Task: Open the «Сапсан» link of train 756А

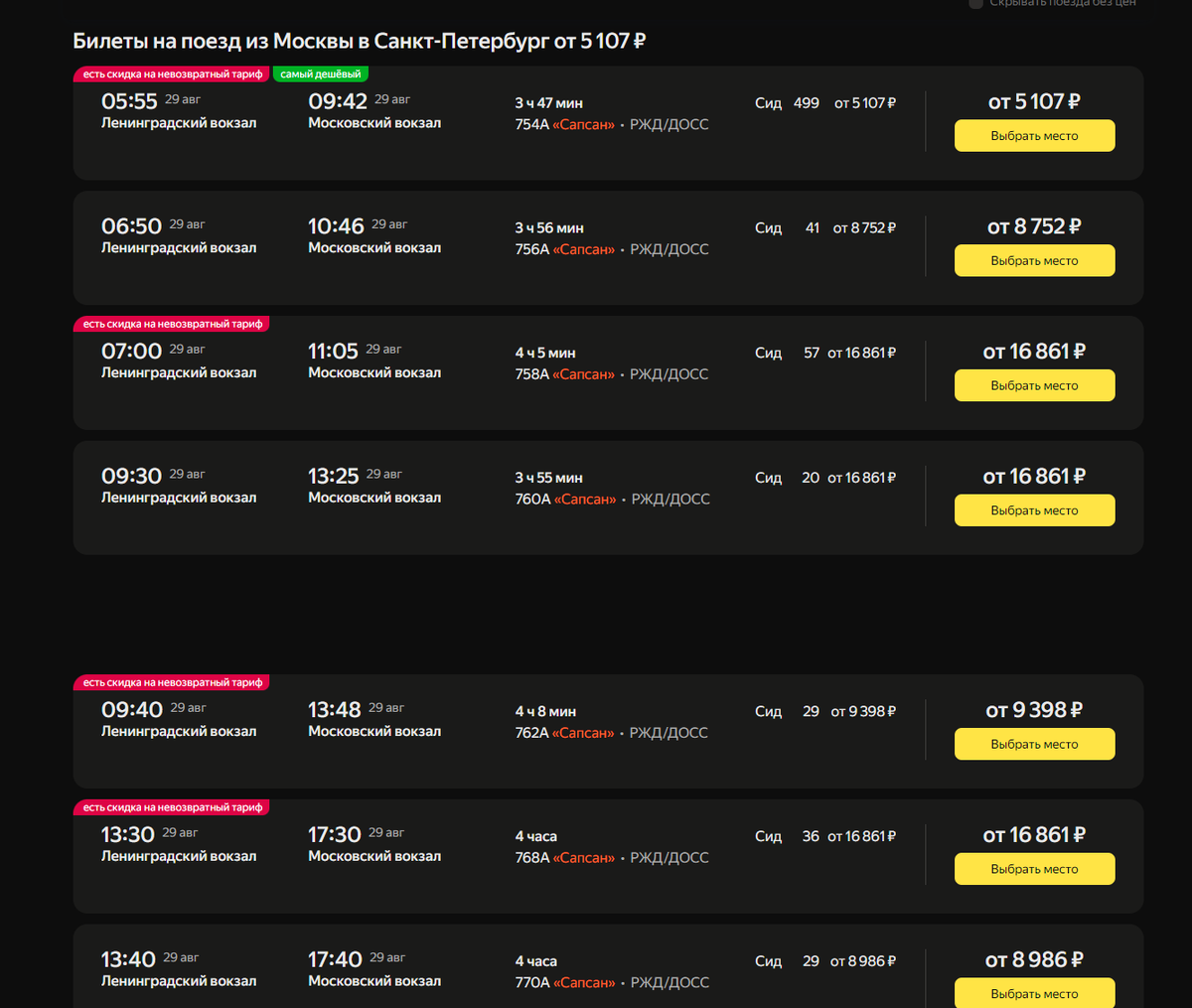Action: coord(584,250)
